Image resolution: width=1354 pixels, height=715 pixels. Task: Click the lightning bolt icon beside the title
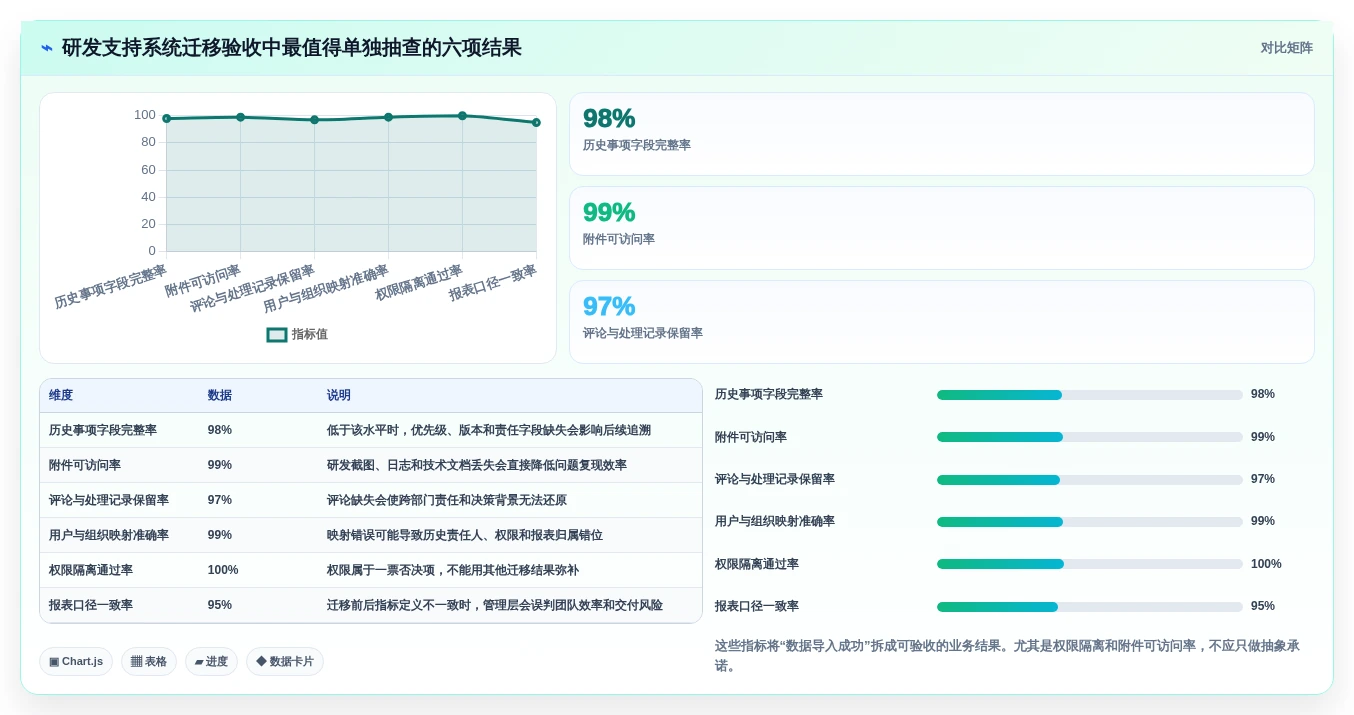pyautogui.click(x=47, y=48)
